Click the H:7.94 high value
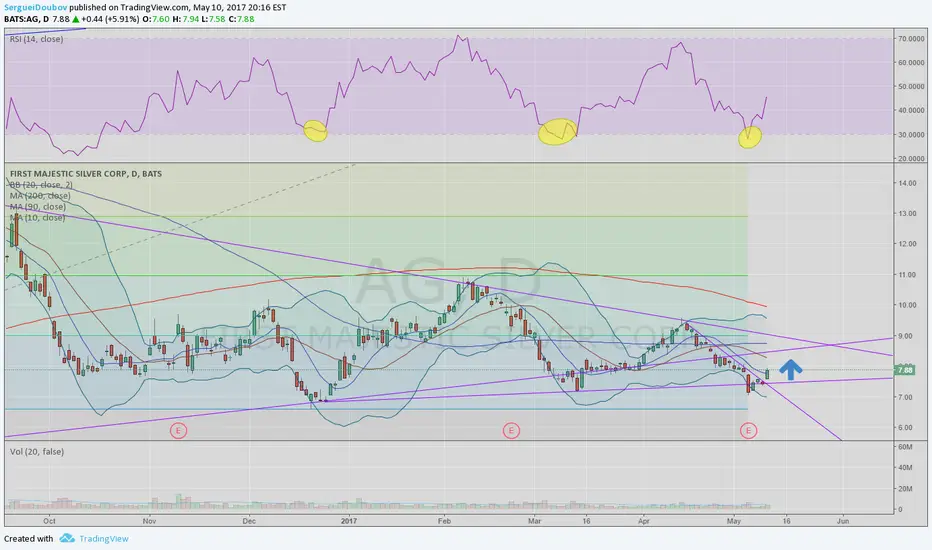Image resolution: width=932 pixels, height=550 pixels. pos(185,19)
